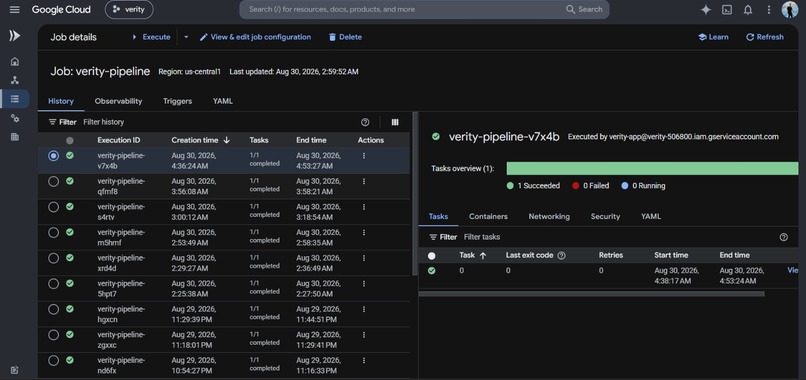Switch to the Triggers tab

point(177,101)
